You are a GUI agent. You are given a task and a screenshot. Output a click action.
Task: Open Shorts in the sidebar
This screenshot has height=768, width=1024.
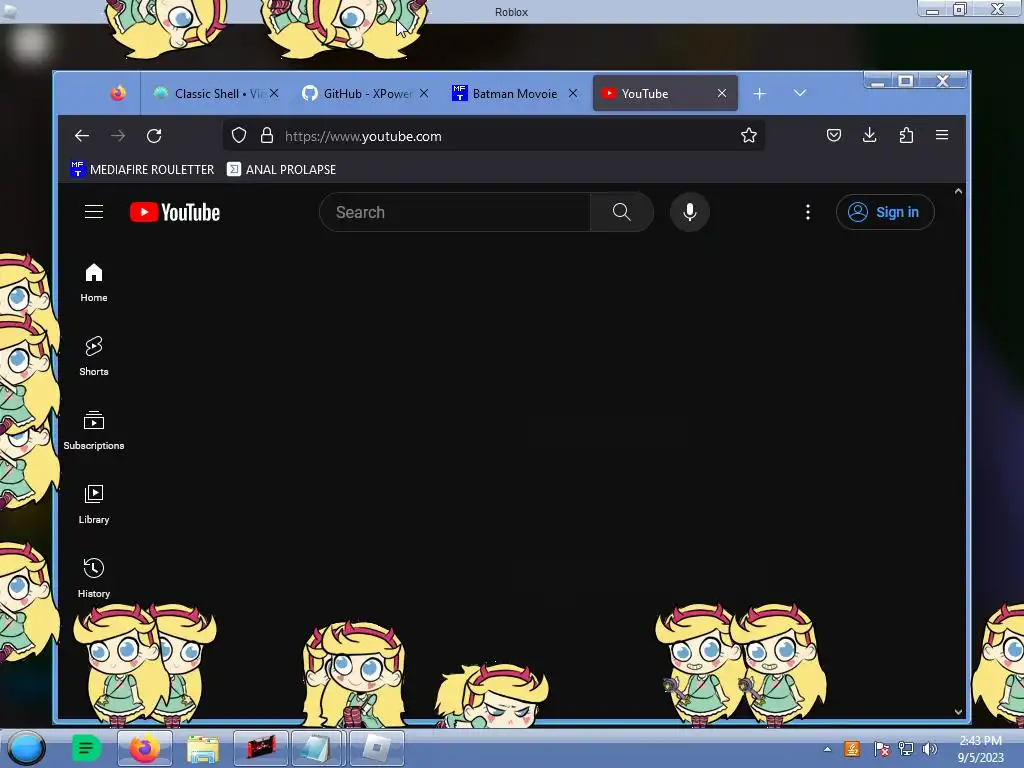[93, 357]
